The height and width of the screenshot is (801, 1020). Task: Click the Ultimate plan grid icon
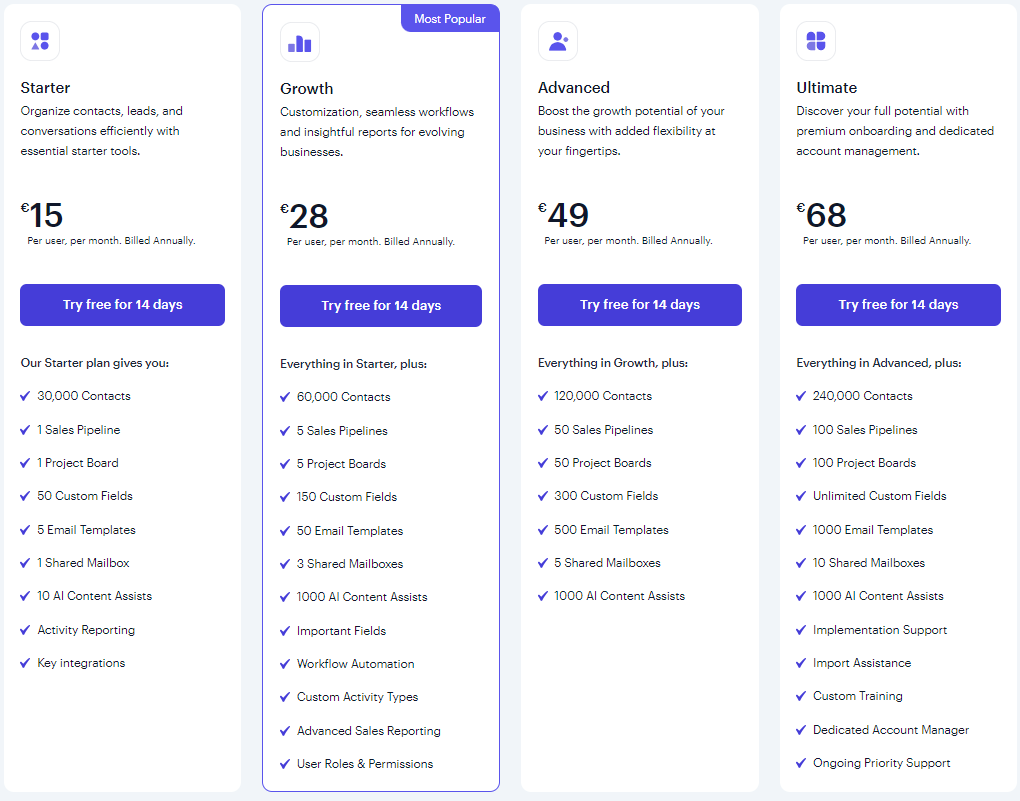point(816,41)
